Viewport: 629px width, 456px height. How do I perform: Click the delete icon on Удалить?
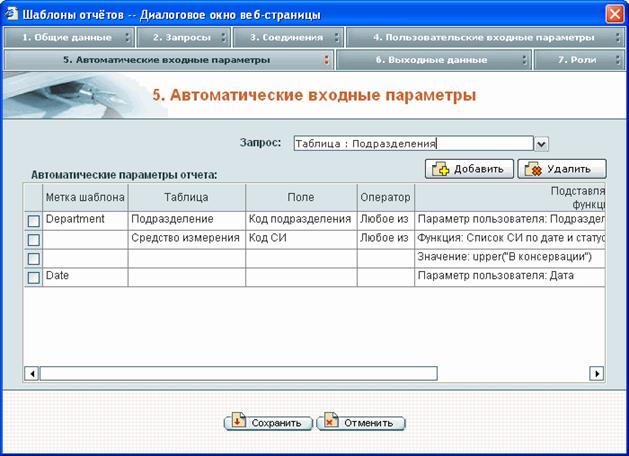pyautogui.click(x=533, y=169)
